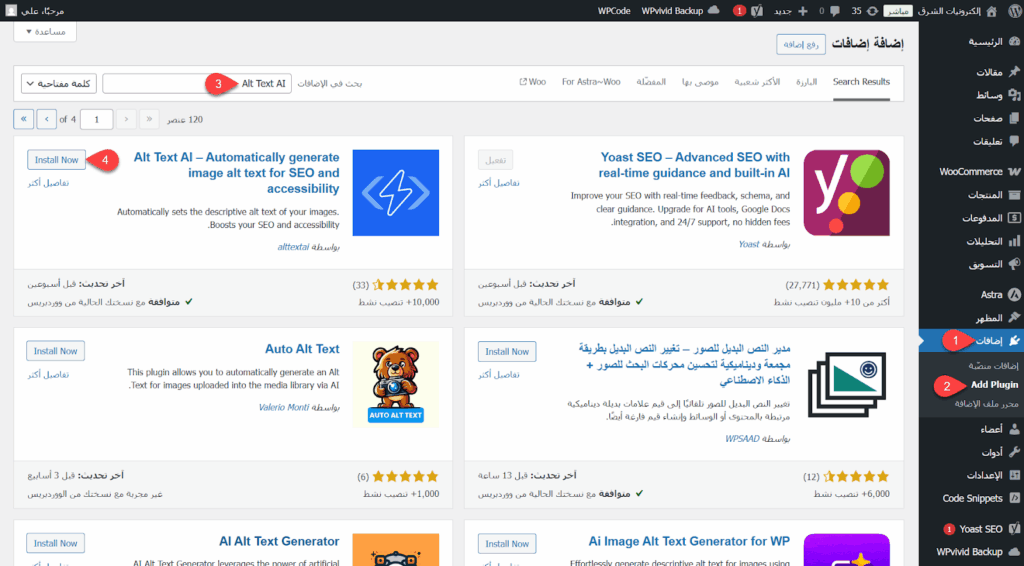Open Yoast SEO in the sidebar menu
Screen dimensions: 1024x566
[980, 529]
